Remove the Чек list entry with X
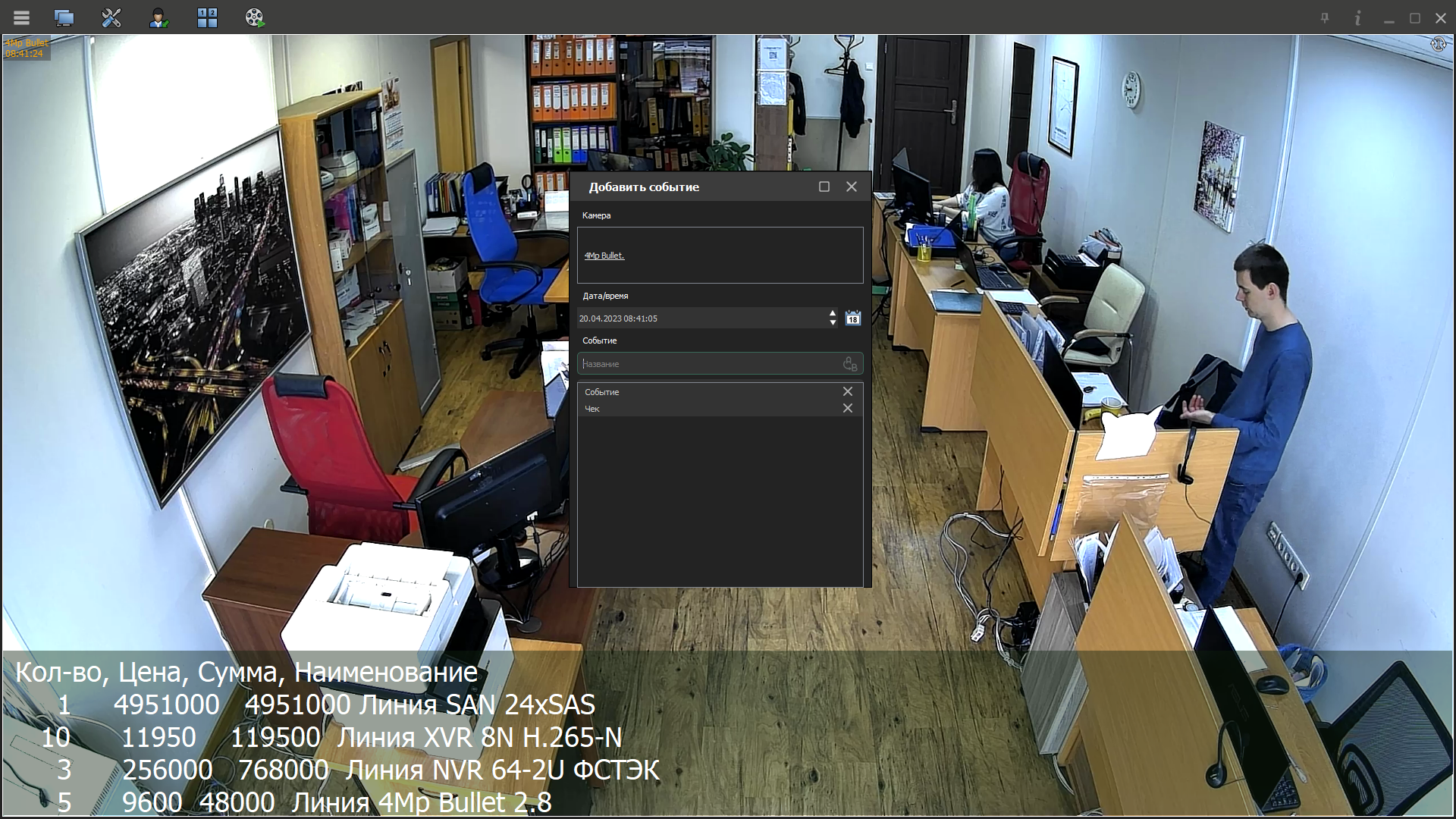The height and width of the screenshot is (819, 1456). tap(848, 408)
